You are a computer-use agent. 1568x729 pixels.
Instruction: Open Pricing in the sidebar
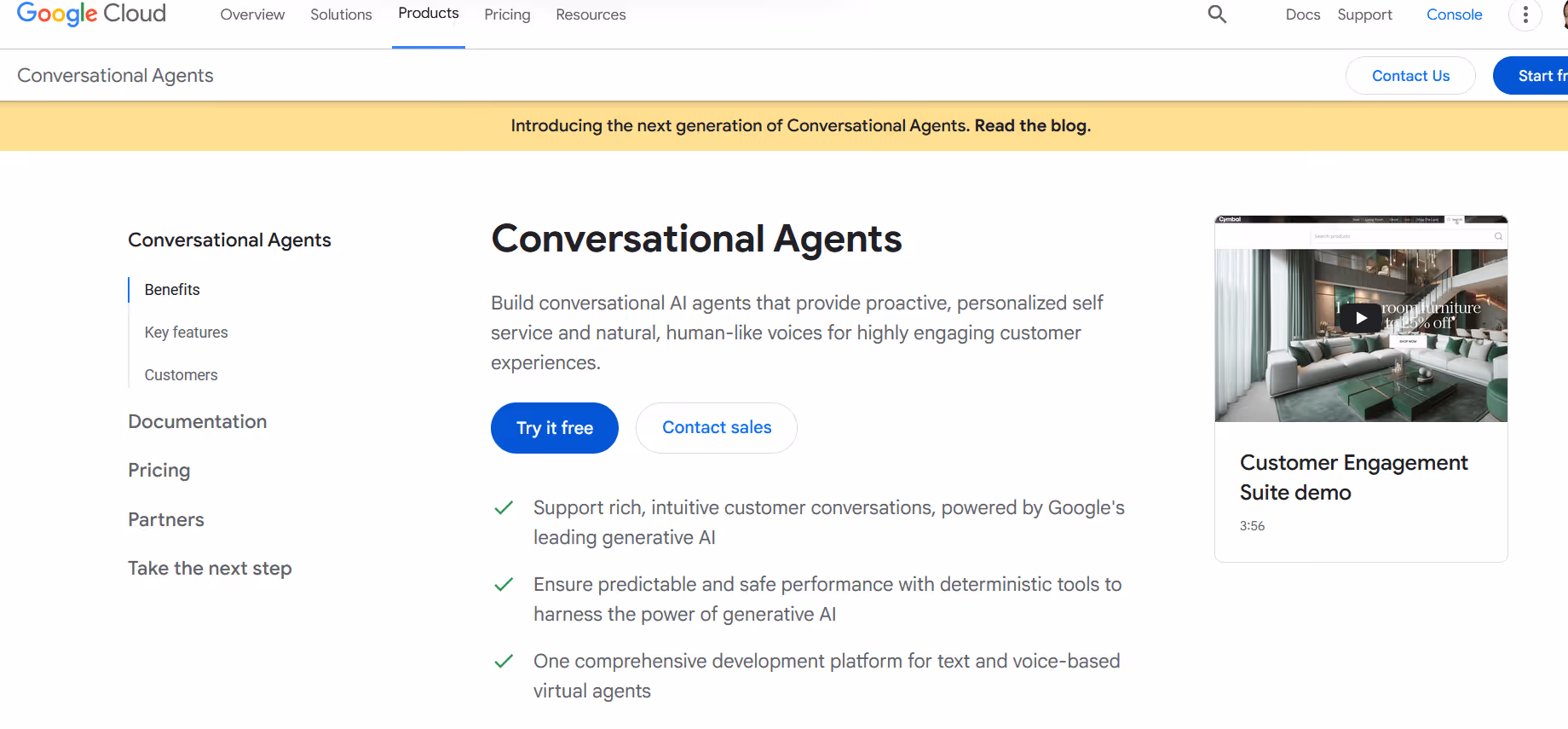159,471
